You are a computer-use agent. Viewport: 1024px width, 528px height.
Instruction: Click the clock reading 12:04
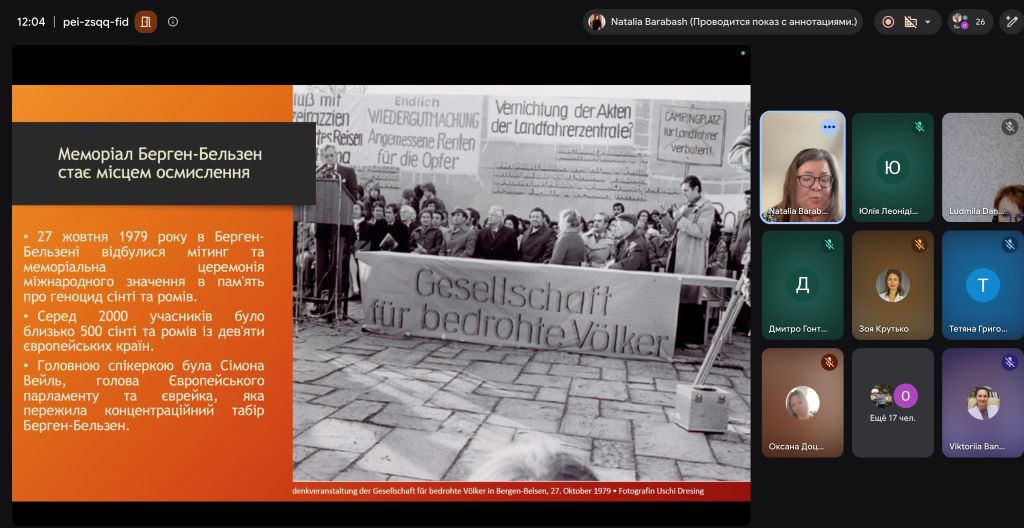[31, 22]
